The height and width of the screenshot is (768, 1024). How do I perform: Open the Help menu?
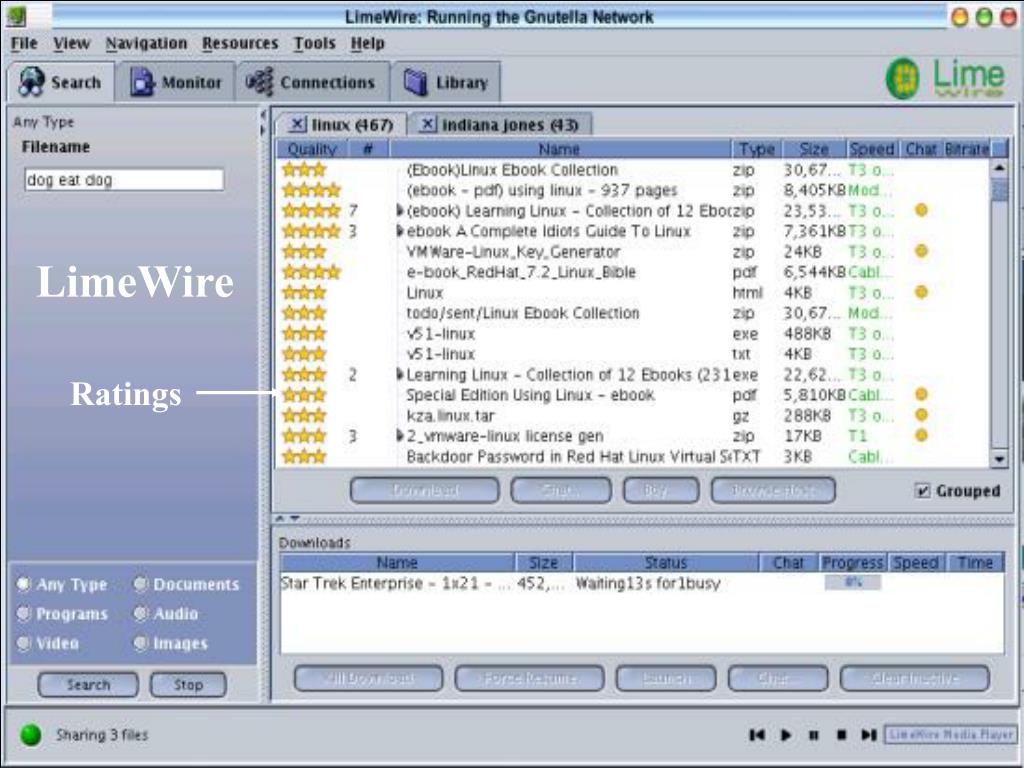click(368, 43)
